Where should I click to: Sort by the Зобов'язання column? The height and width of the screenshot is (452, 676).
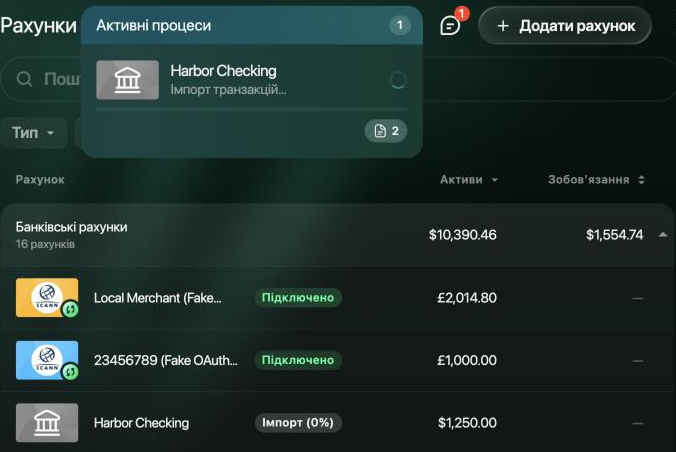coord(596,180)
